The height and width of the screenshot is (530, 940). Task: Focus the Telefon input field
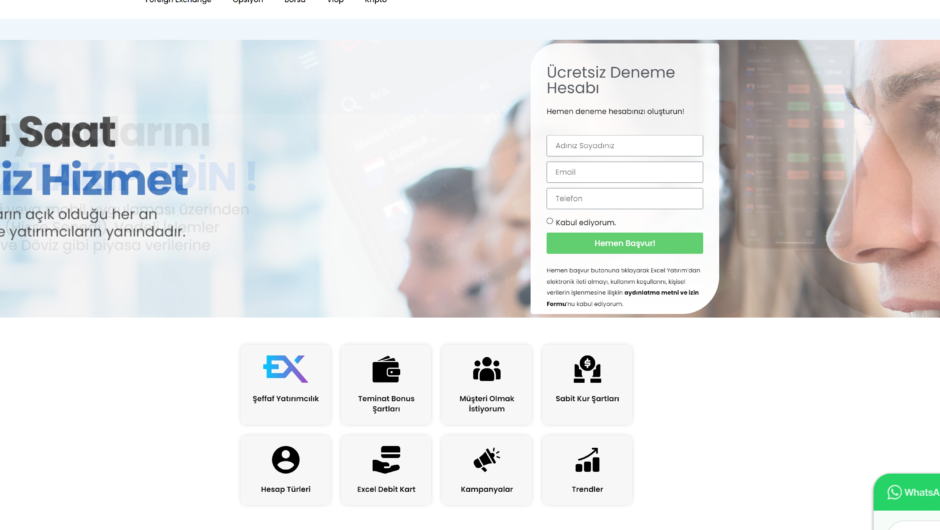(625, 198)
